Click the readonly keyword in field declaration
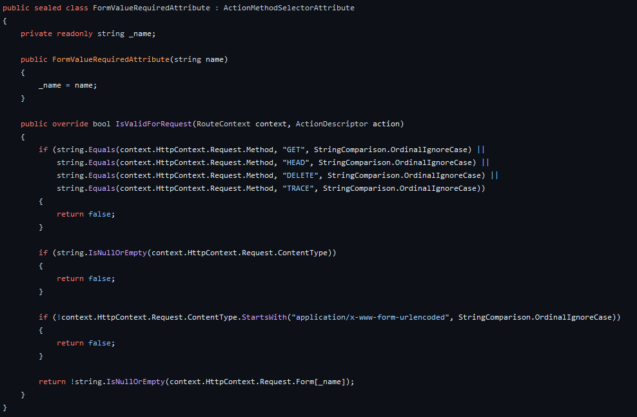Screen dimensions: 637x417 (73, 33)
